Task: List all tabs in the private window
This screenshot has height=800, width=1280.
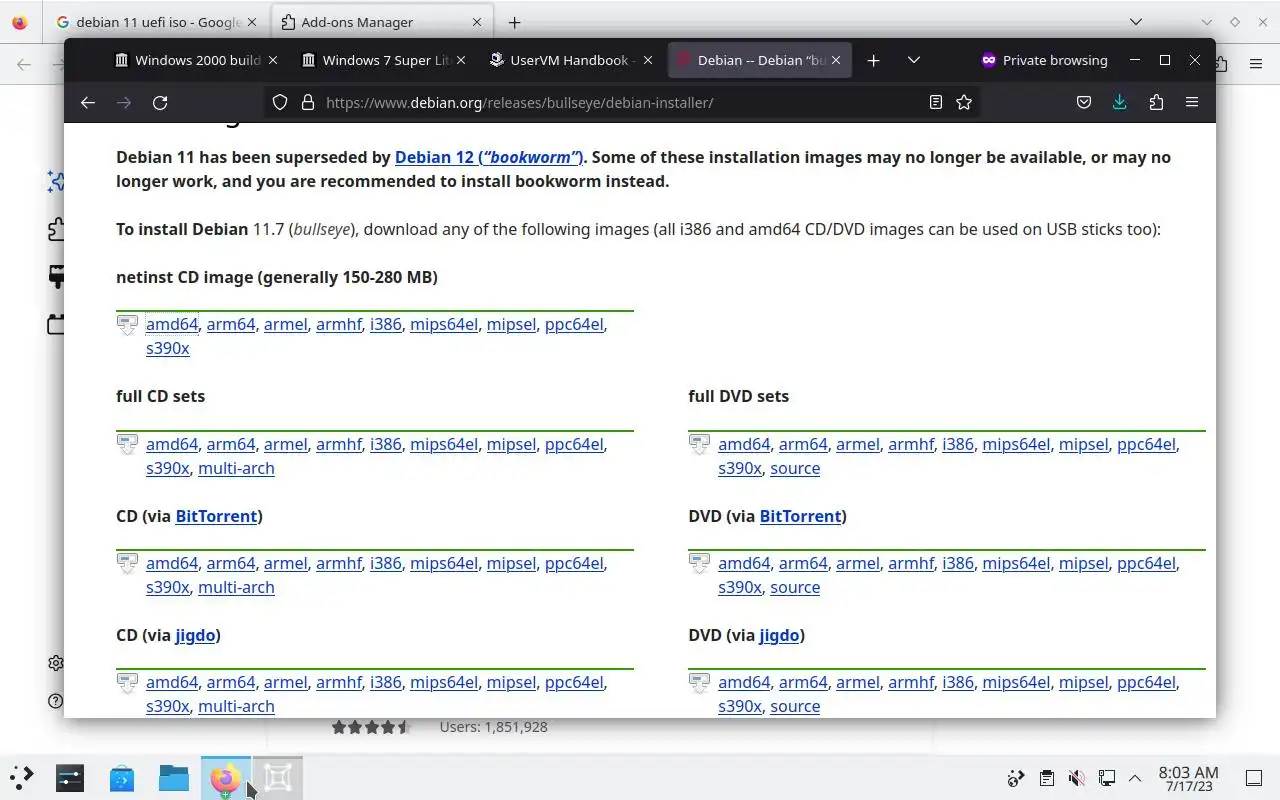Action: (x=913, y=60)
